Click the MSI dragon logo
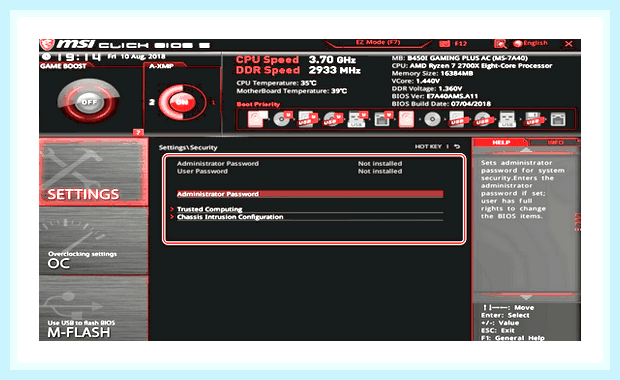620x380 pixels. point(47,44)
